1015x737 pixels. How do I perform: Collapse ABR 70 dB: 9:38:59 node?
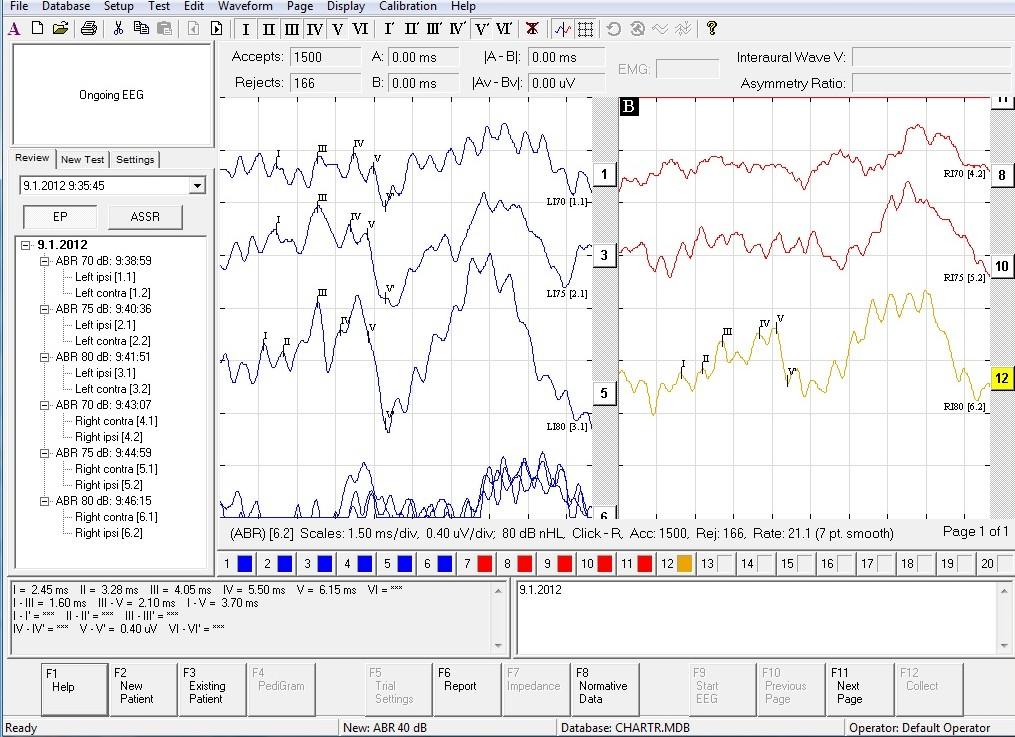click(44, 261)
